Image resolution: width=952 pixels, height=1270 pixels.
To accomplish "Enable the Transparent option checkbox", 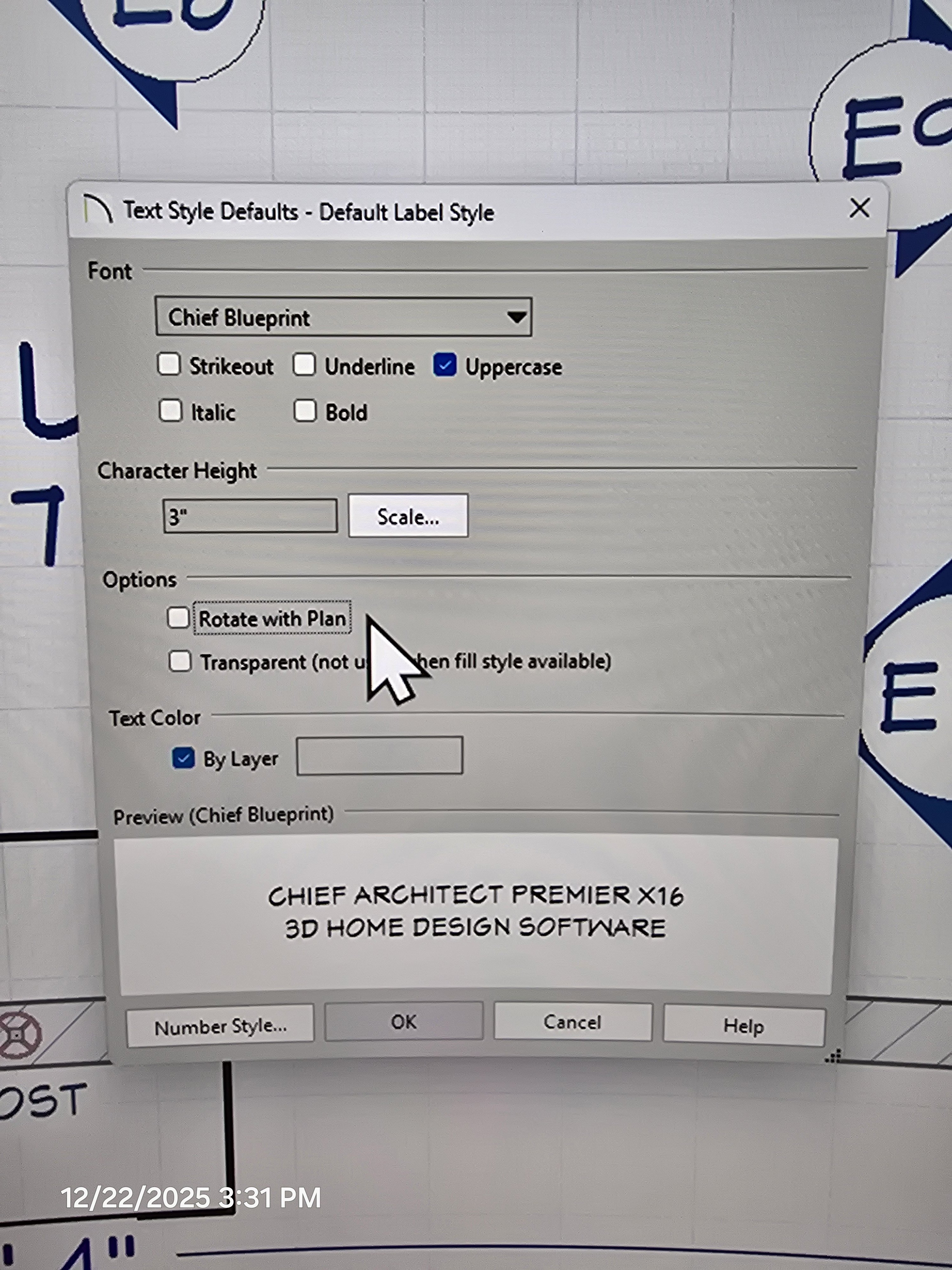I will (180, 661).
